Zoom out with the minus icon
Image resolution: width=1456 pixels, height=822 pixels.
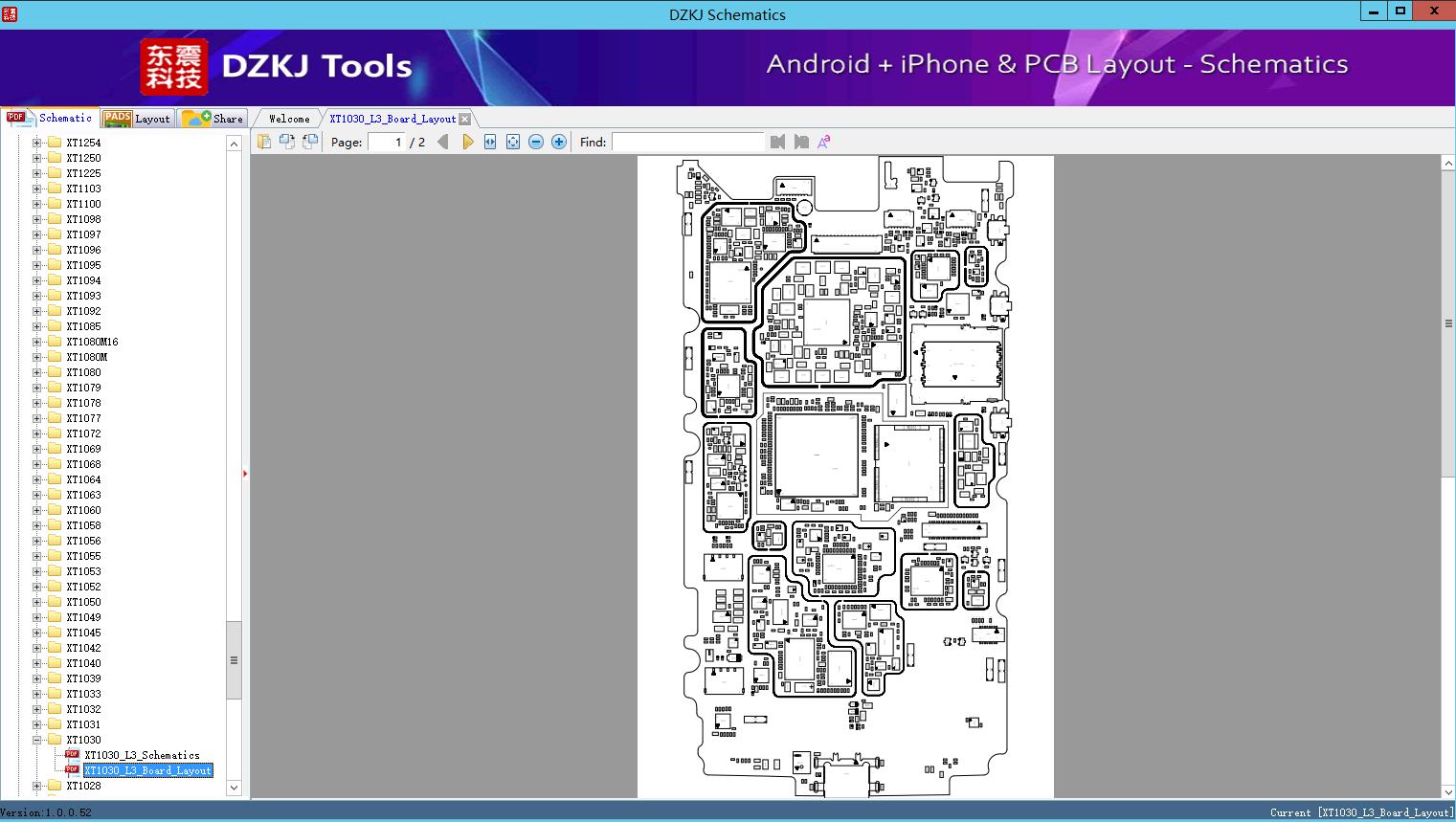536,142
